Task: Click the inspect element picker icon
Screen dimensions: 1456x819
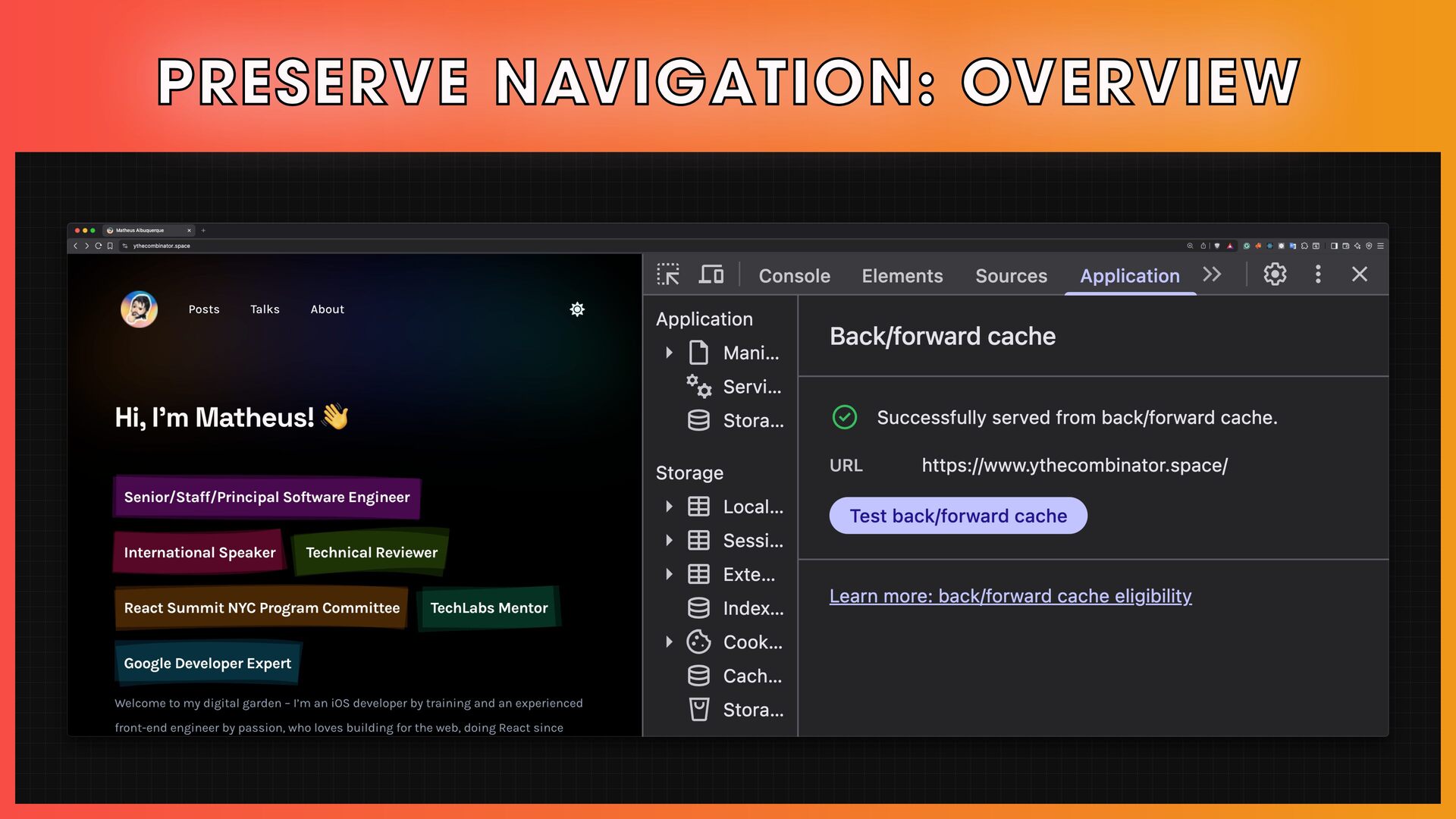Action: point(668,275)
